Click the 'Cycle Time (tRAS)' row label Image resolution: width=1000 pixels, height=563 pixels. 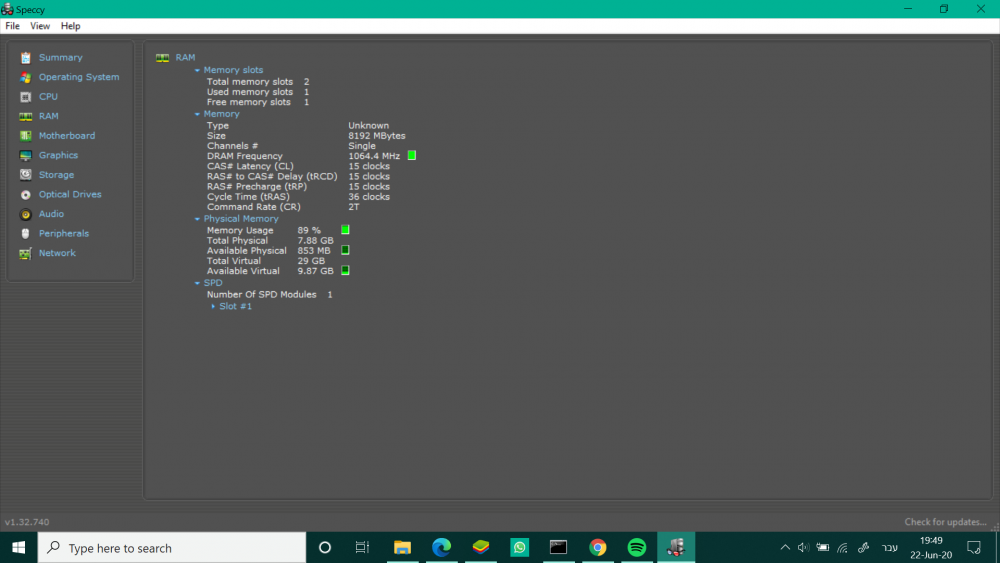248,197
